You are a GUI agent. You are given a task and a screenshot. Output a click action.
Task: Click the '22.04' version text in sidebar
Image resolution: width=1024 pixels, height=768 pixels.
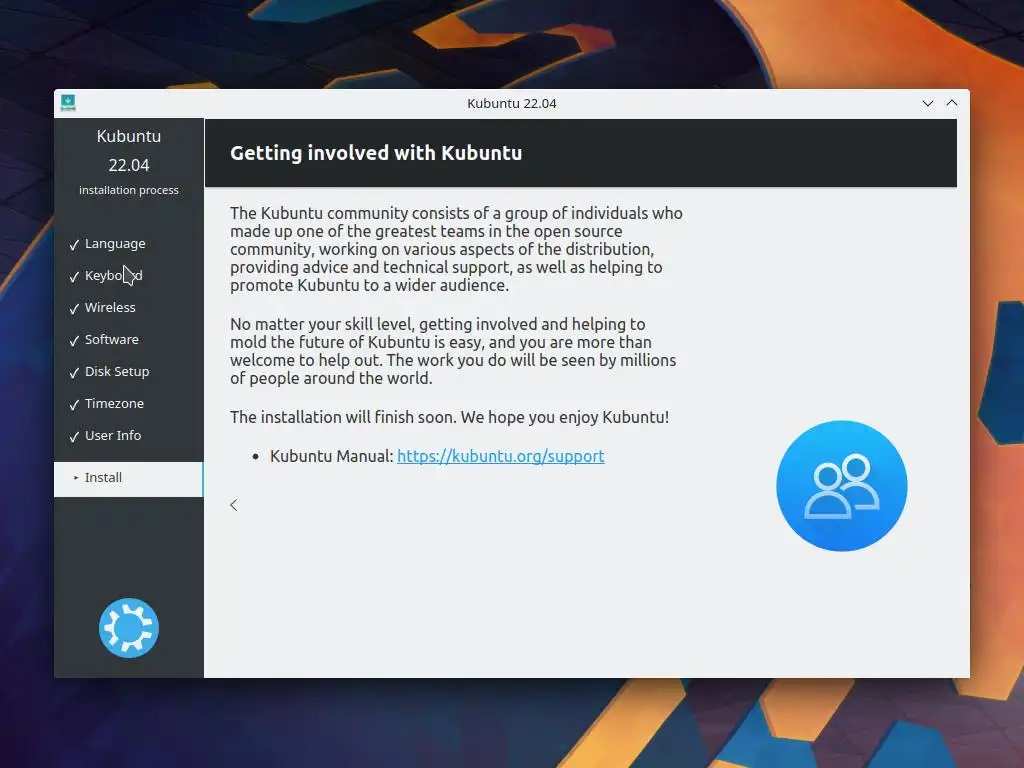(x=129, y=165)
